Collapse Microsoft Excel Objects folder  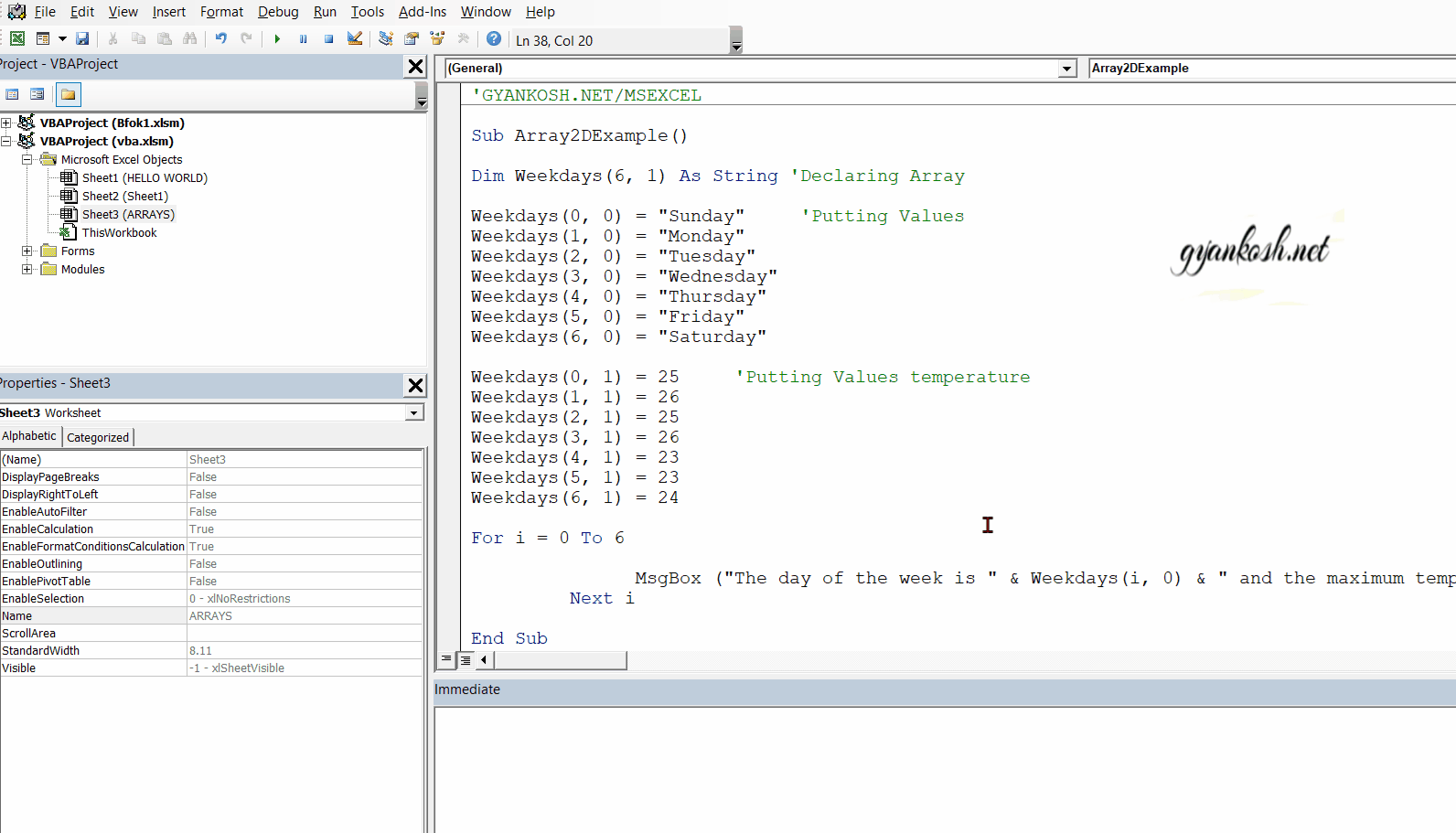point(27,159)
